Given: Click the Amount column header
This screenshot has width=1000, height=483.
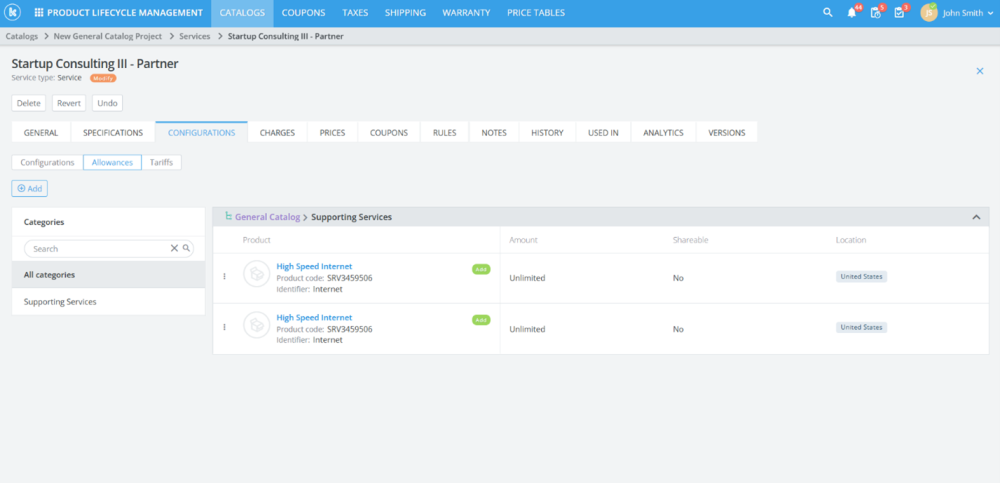Looking at the screenshot, I should pos(523,240).
